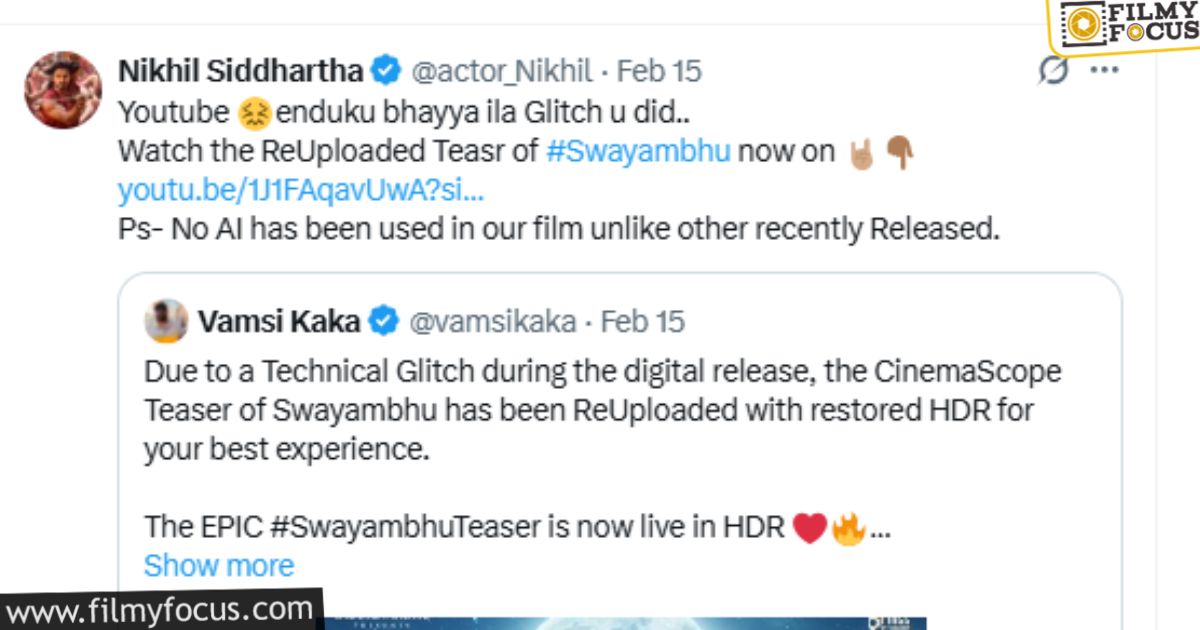Image resolution: width=1200 pixels, height=630 pixels.
Task: Open the quoted tweet's teaser image thumbnail
Action: point(620,622)
